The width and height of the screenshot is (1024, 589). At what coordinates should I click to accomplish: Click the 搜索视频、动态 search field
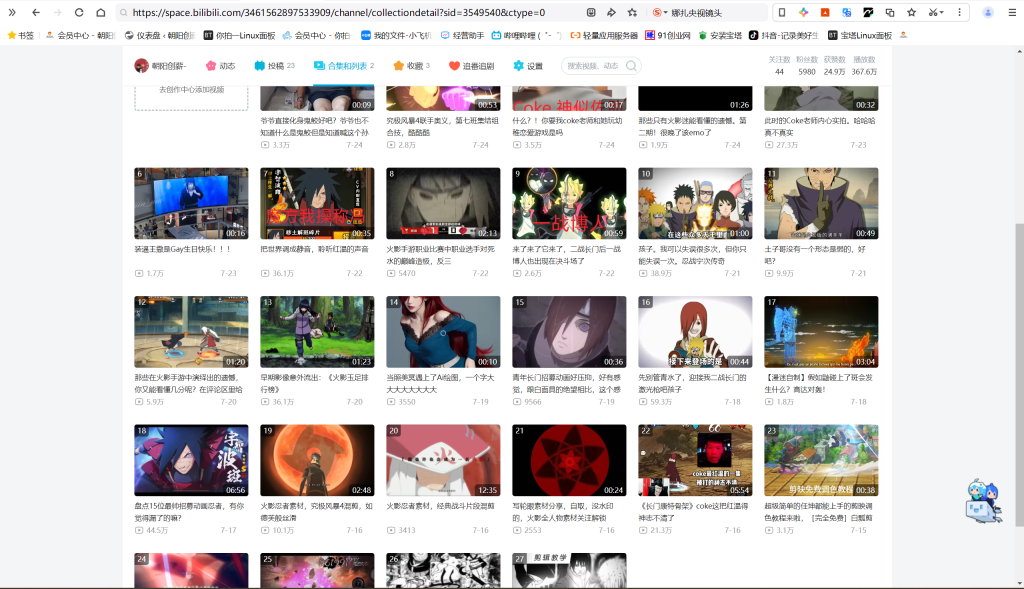pyautogui.click(x=593, y=65)
